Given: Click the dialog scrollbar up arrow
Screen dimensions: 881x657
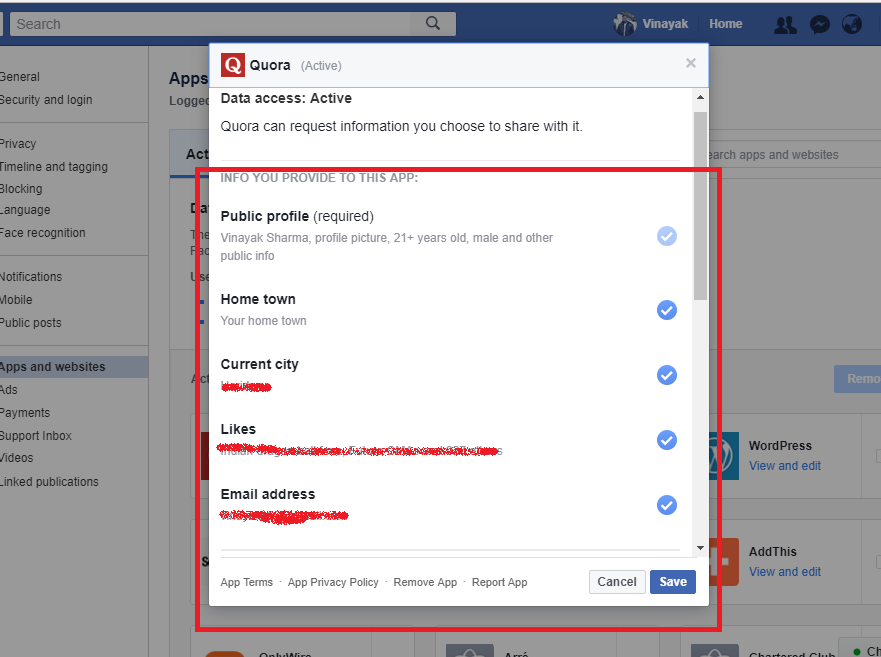Looking at the screenshot, I should click(x=700, y=97).
